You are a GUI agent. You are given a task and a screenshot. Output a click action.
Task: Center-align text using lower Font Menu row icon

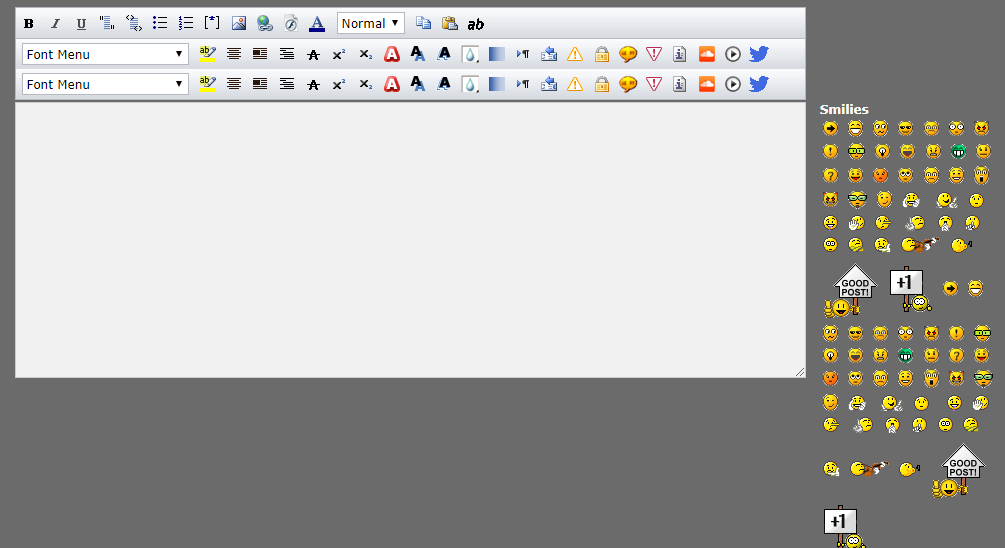pos(234,84)
